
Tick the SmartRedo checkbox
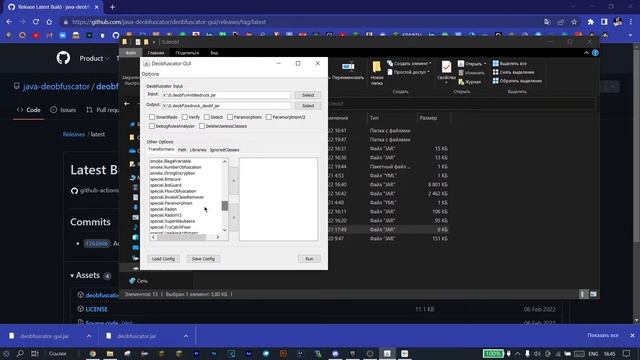(x=152, y=117)
